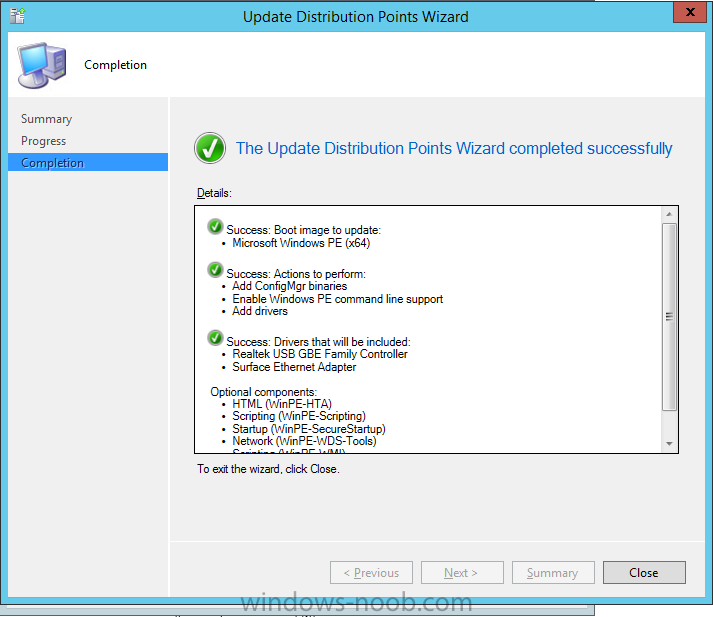Click the computer icon in wizard header
The height and width of the screenshot is (617, 713).
point(42,65)
